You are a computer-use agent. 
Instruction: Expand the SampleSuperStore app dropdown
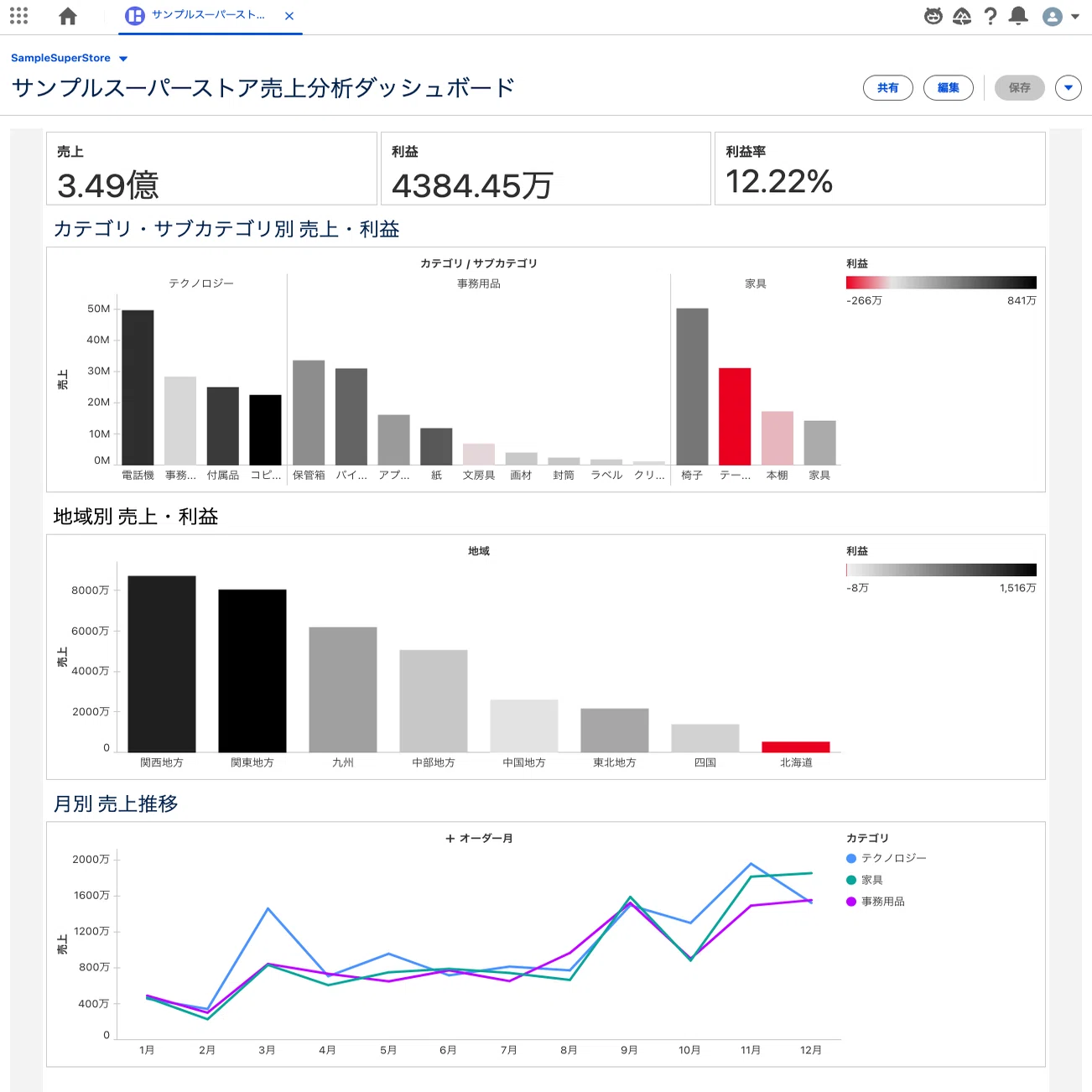[x=123, y=59]
